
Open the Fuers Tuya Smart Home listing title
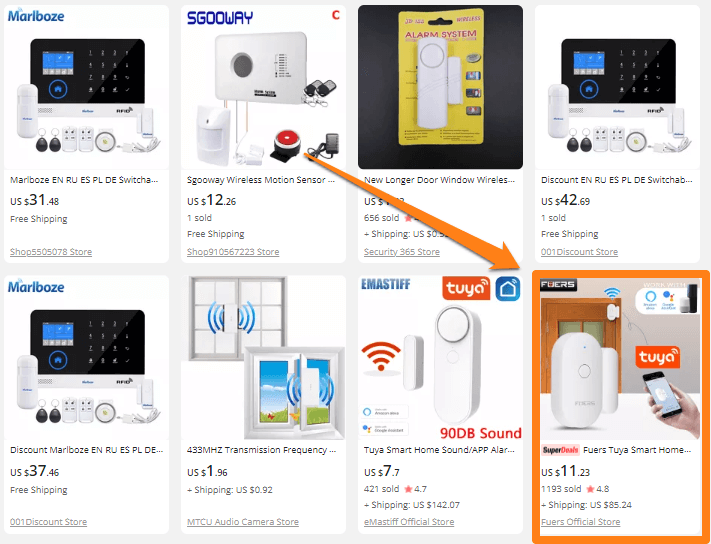(x=637, y=450)
